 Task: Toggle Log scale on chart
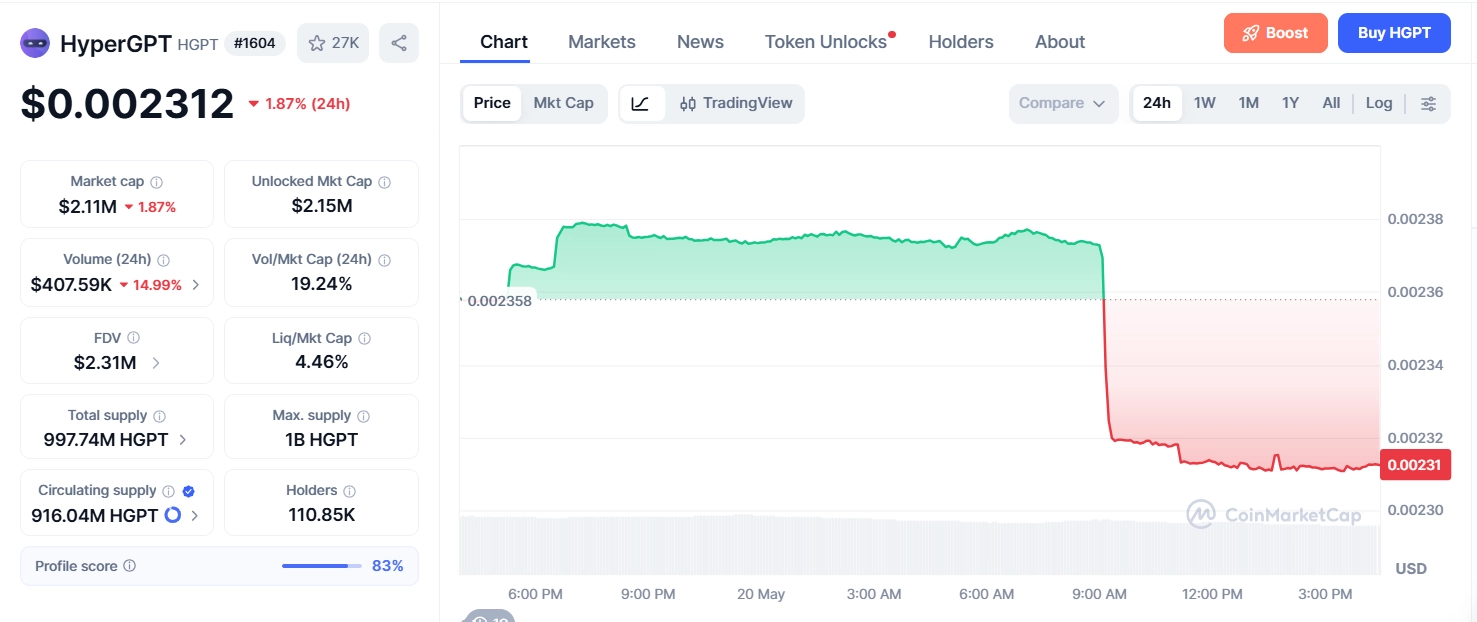click(1379, 103)
